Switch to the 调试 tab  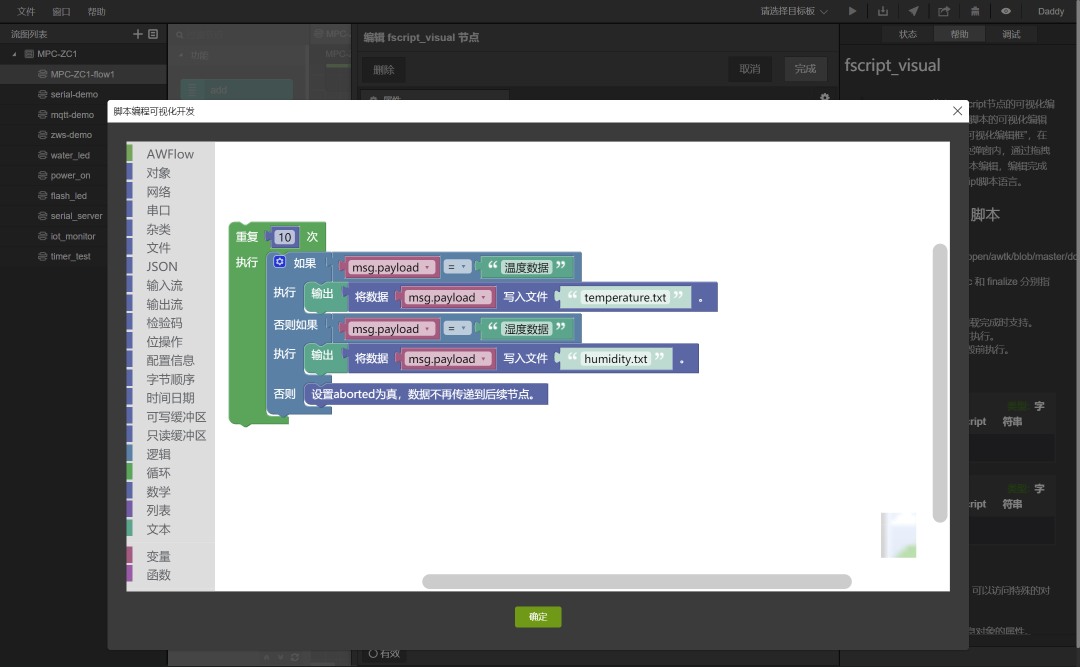[1010, 34]
